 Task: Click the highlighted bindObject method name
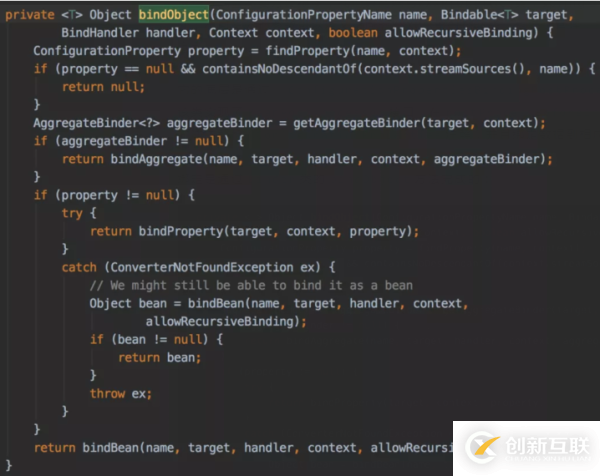(173, 15)
